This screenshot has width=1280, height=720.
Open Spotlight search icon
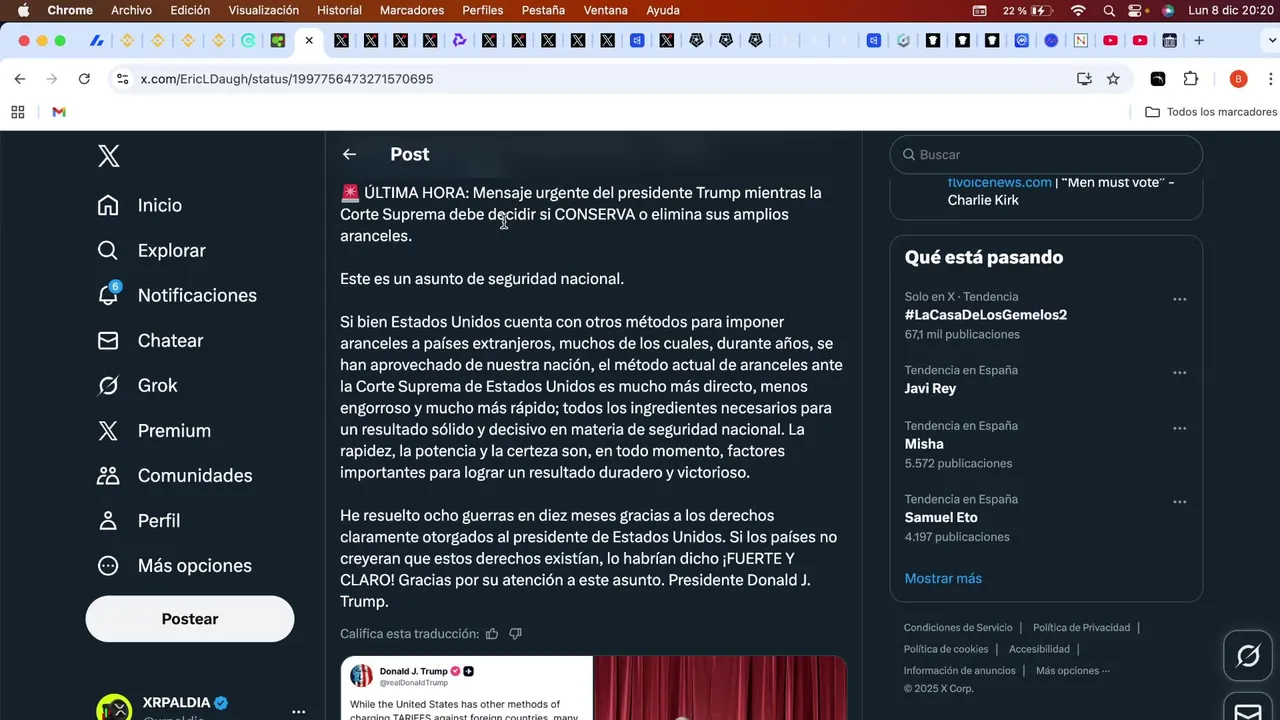pyautogui.click(x=1109, y=10)
